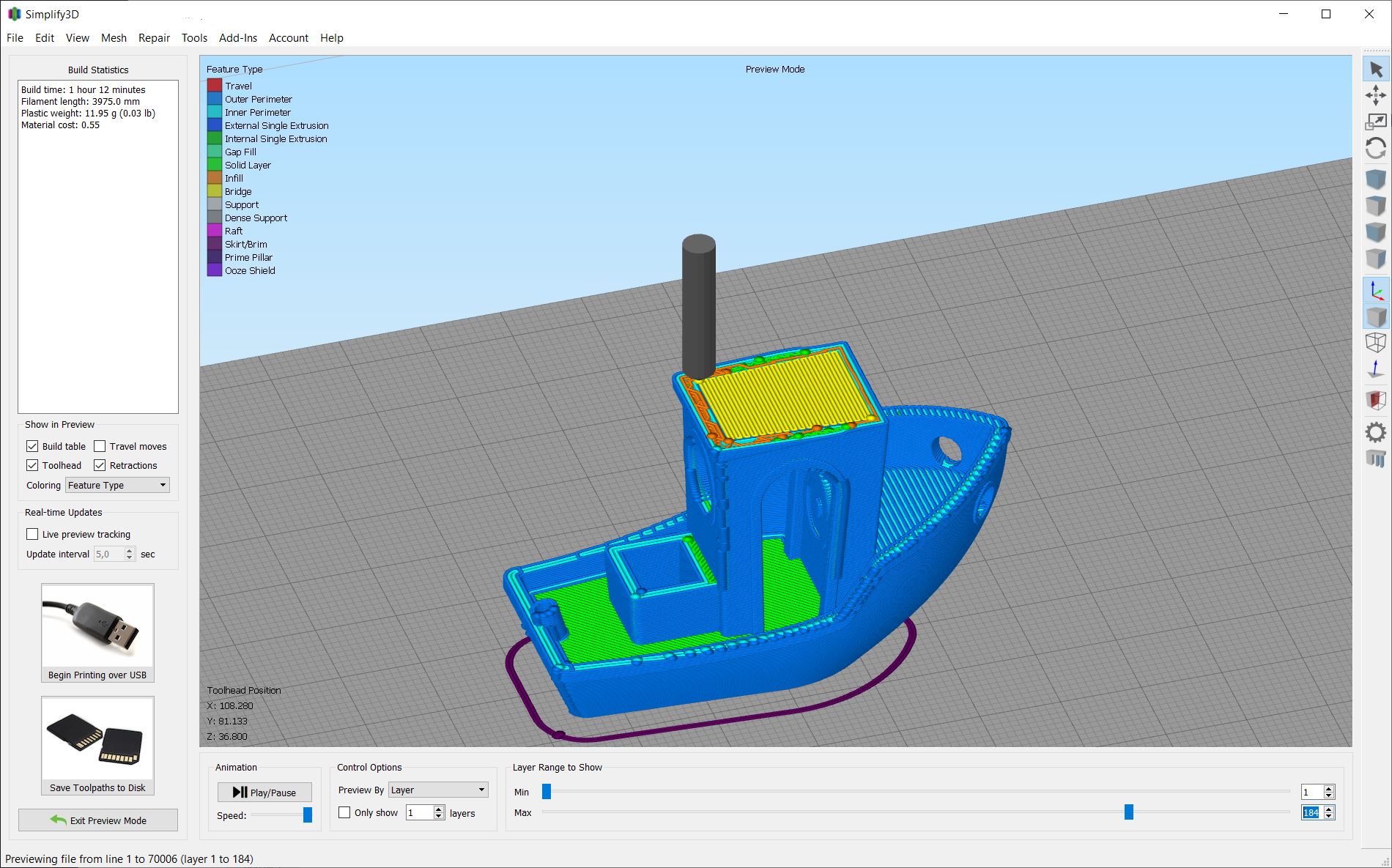Open the File menu
Image resolution: width=1392 pixels, height=868 pixels.
[x=15, y=38]
